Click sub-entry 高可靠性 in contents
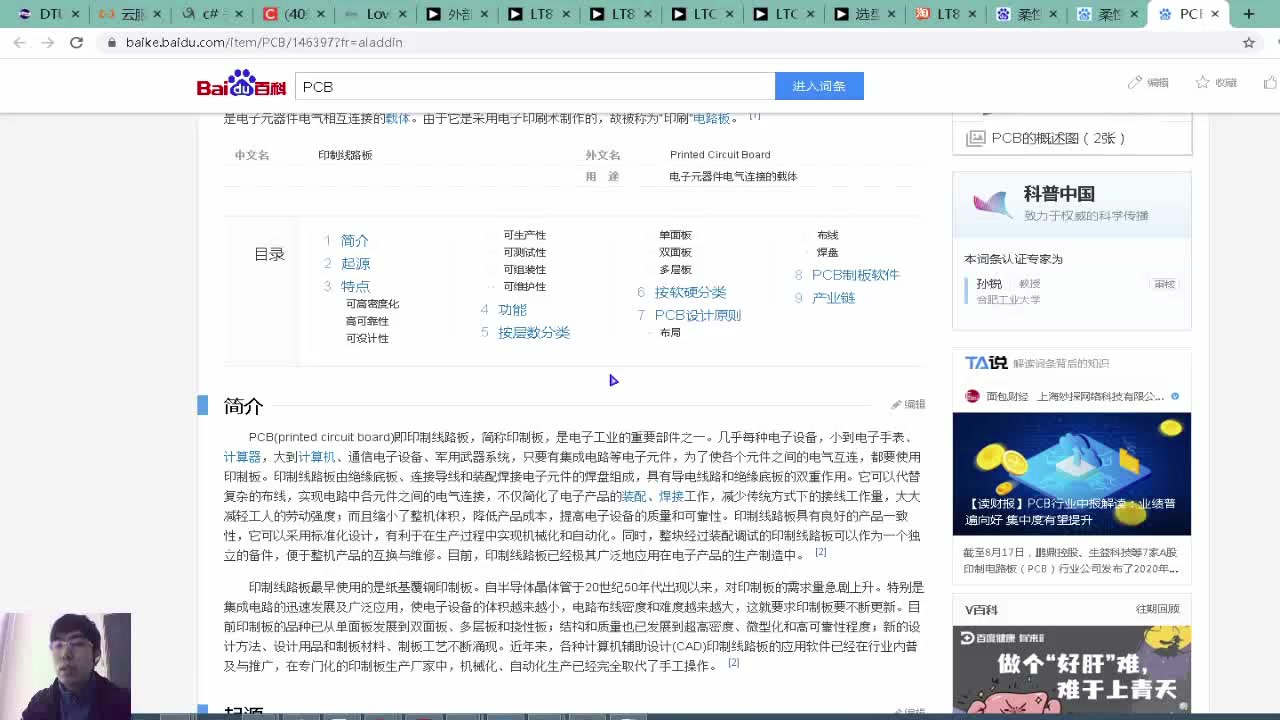The image size is (1280, 720). [367, 321]
